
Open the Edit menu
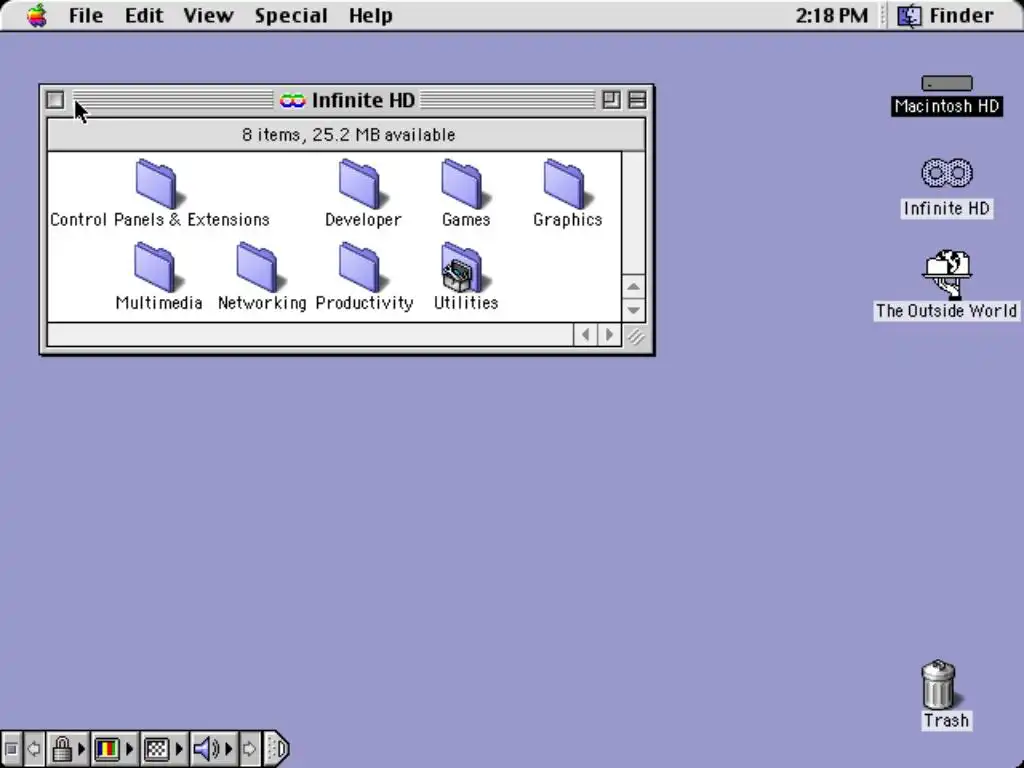144,15
